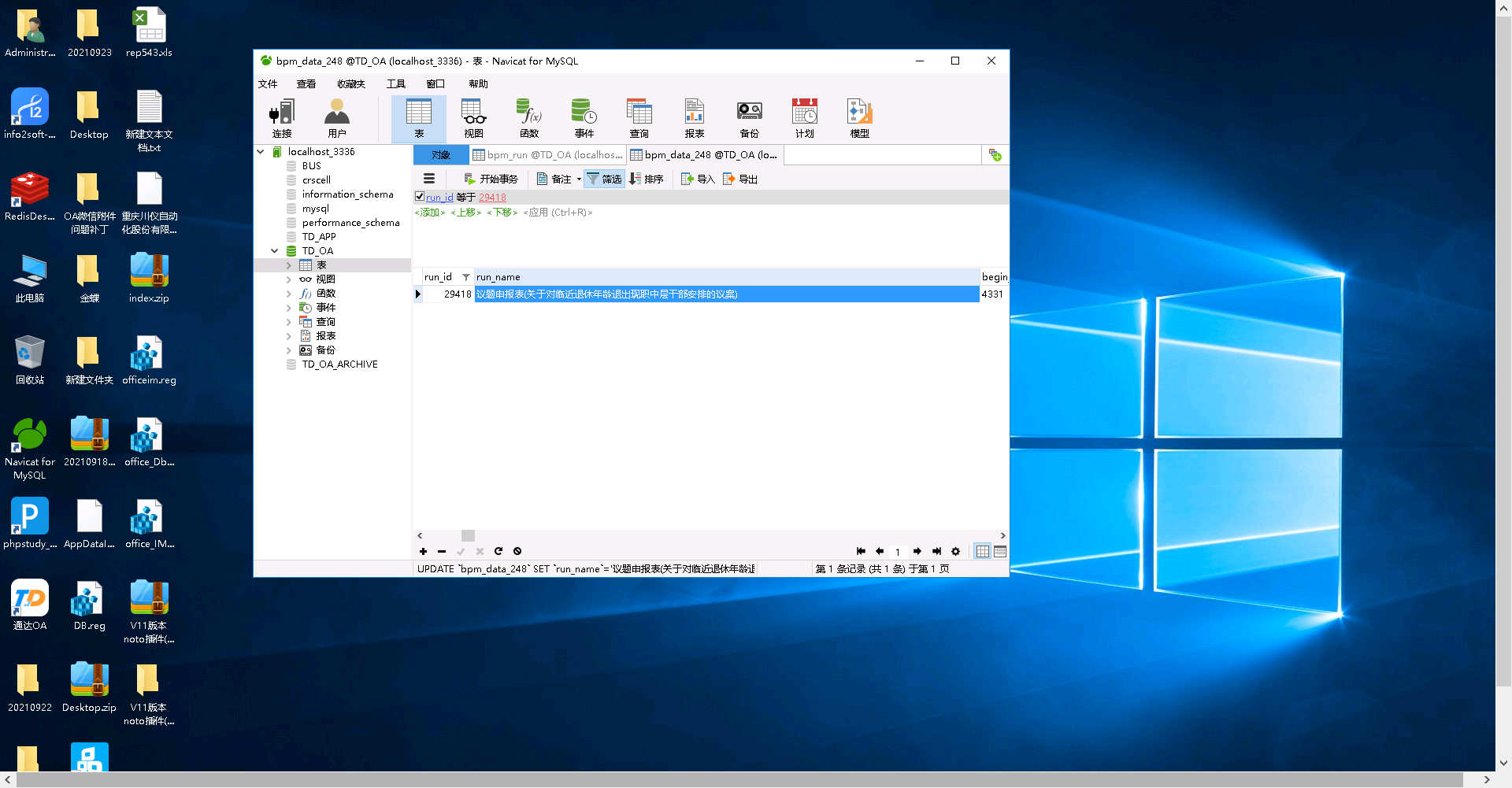
Task: Click the refresh icon in bottom bar
Action: click(x=498, y=551)
